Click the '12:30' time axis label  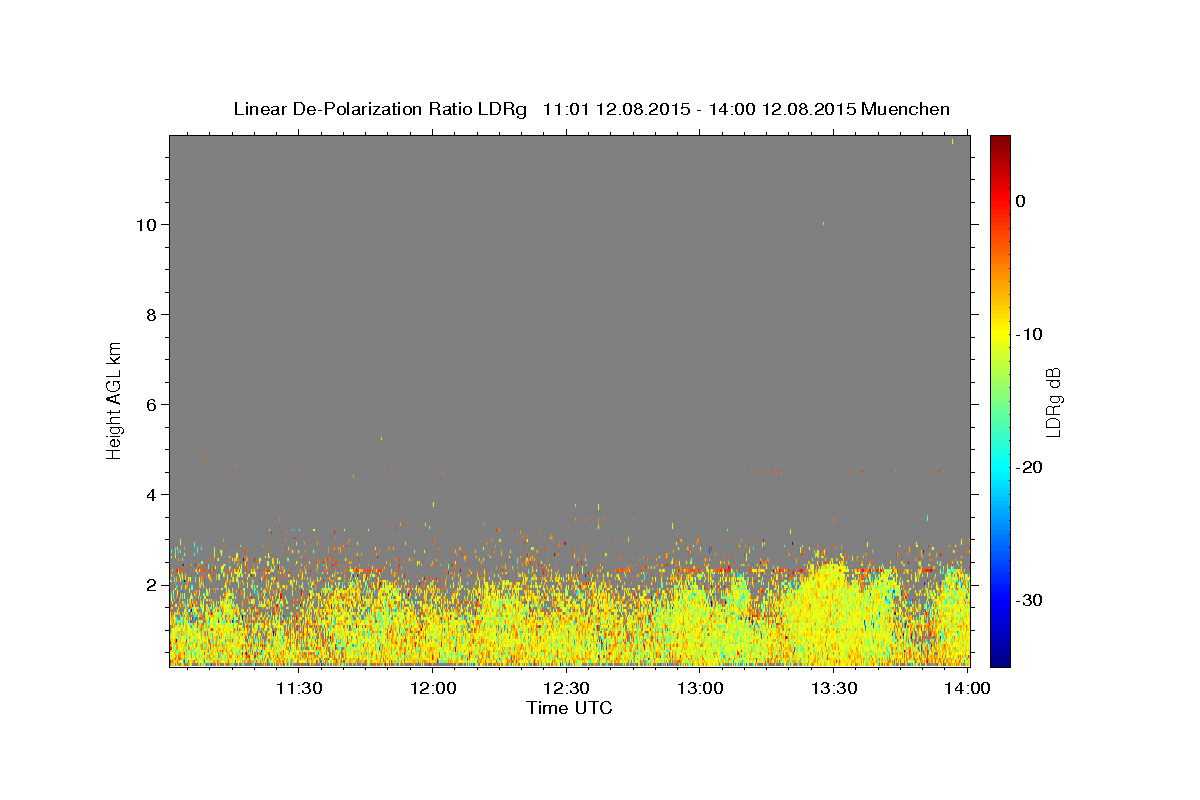pos(567,688)
